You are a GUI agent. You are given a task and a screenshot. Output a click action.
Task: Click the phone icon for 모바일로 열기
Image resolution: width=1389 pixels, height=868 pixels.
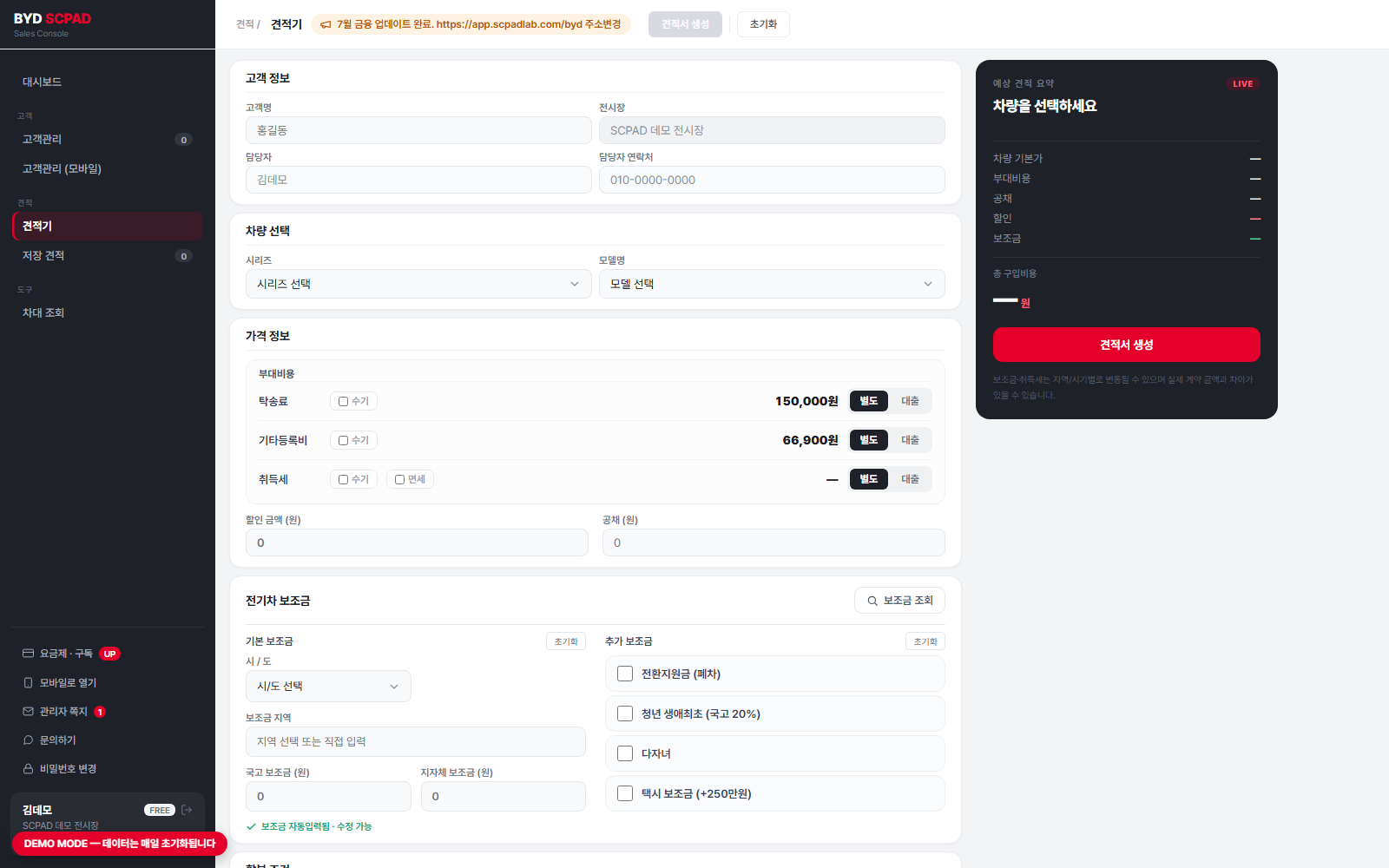tap(28, 683)
